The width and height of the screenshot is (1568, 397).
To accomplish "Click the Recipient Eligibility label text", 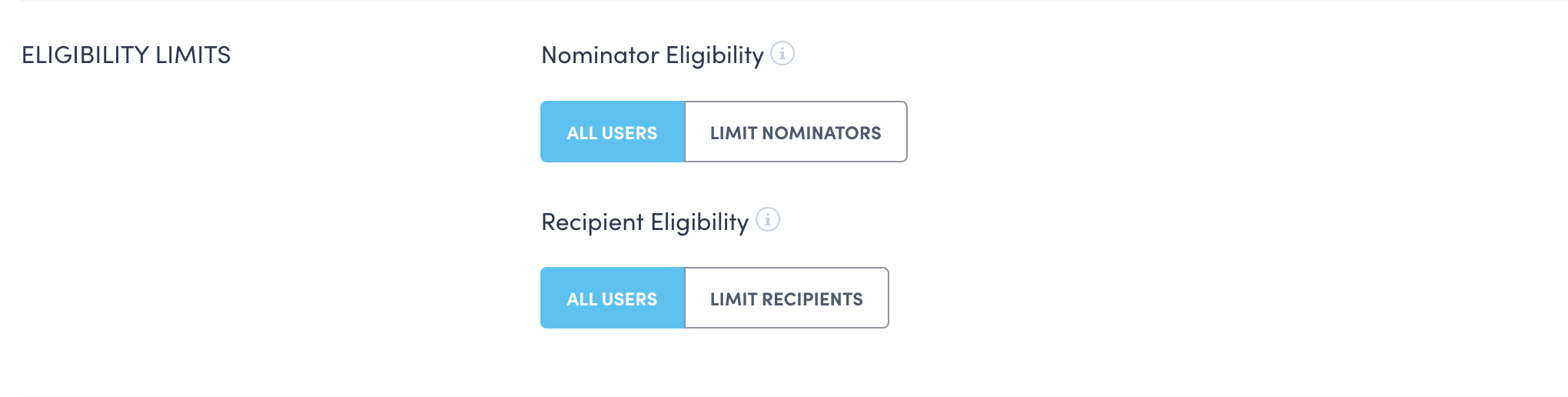I will [x=644, y=222].
